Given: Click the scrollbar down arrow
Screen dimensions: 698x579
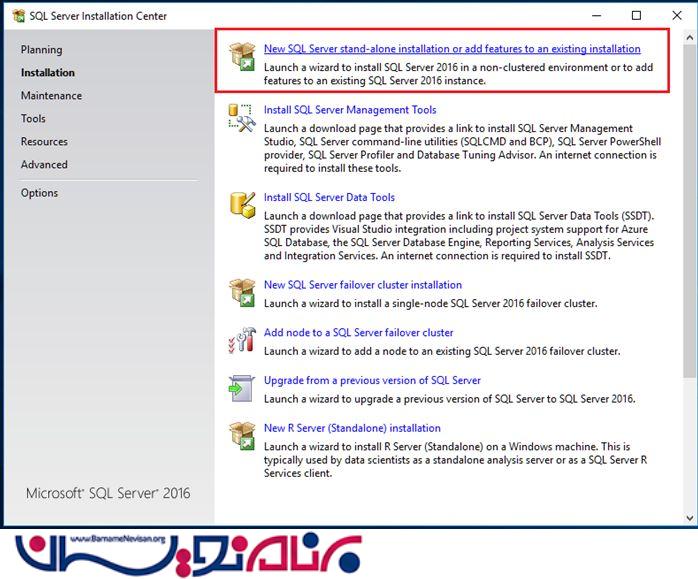Looking at the screenshot, I should 688,517.
